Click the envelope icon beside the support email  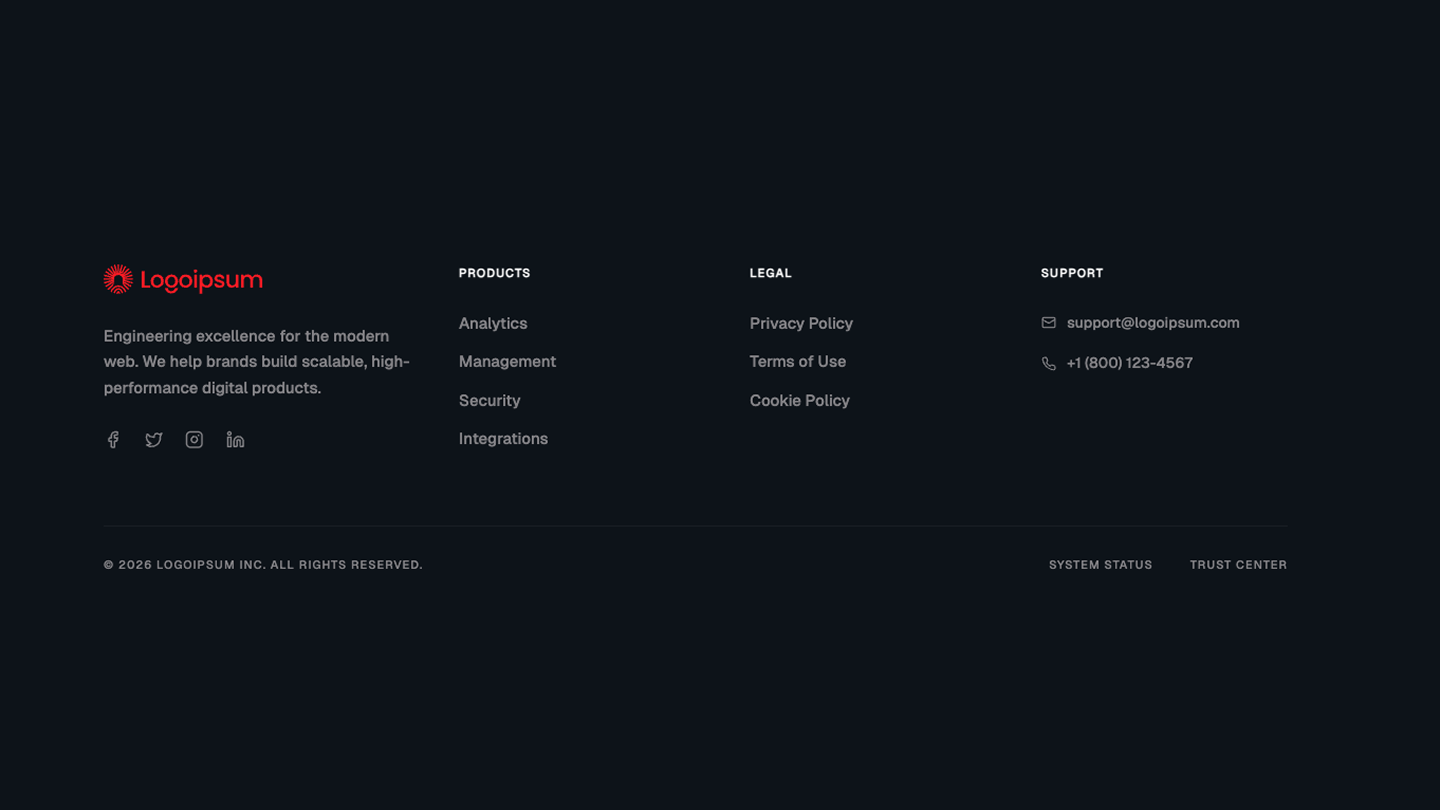pos(1048,322)
